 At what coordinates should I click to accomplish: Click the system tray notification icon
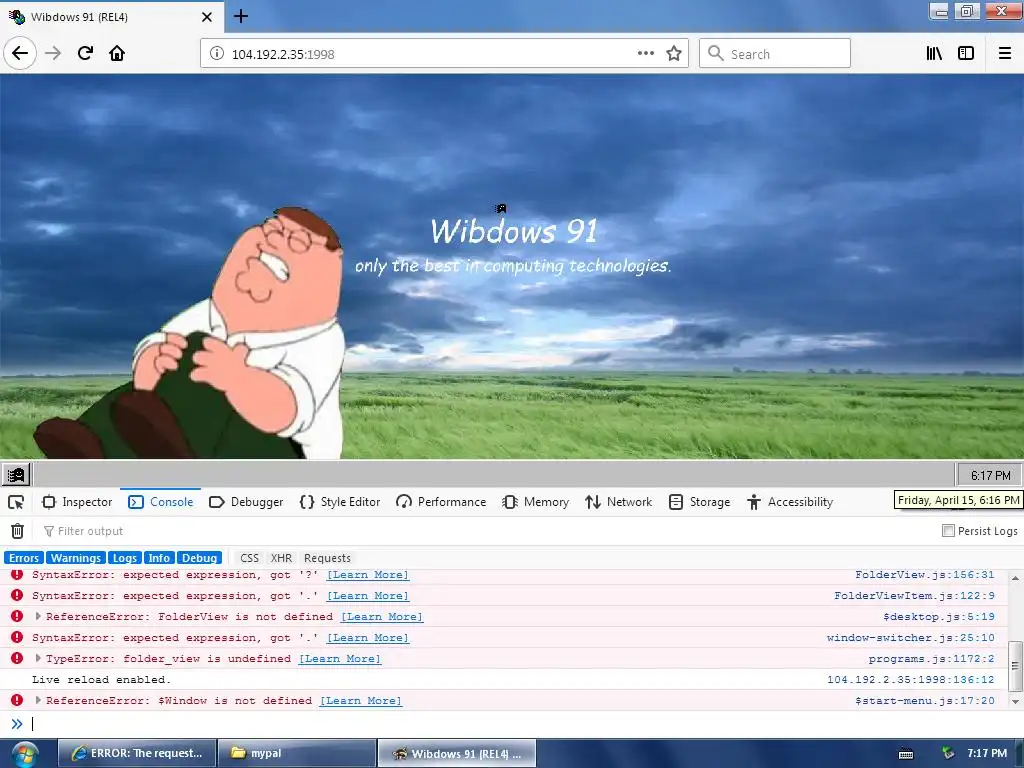948,753
